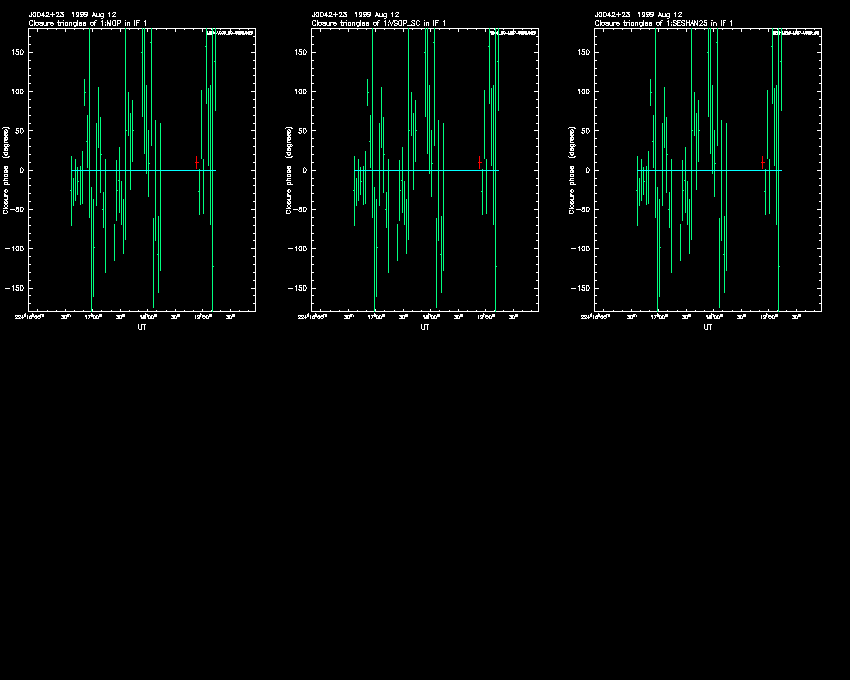Click the 50 tick label on the NOP plot

point(21,131)
